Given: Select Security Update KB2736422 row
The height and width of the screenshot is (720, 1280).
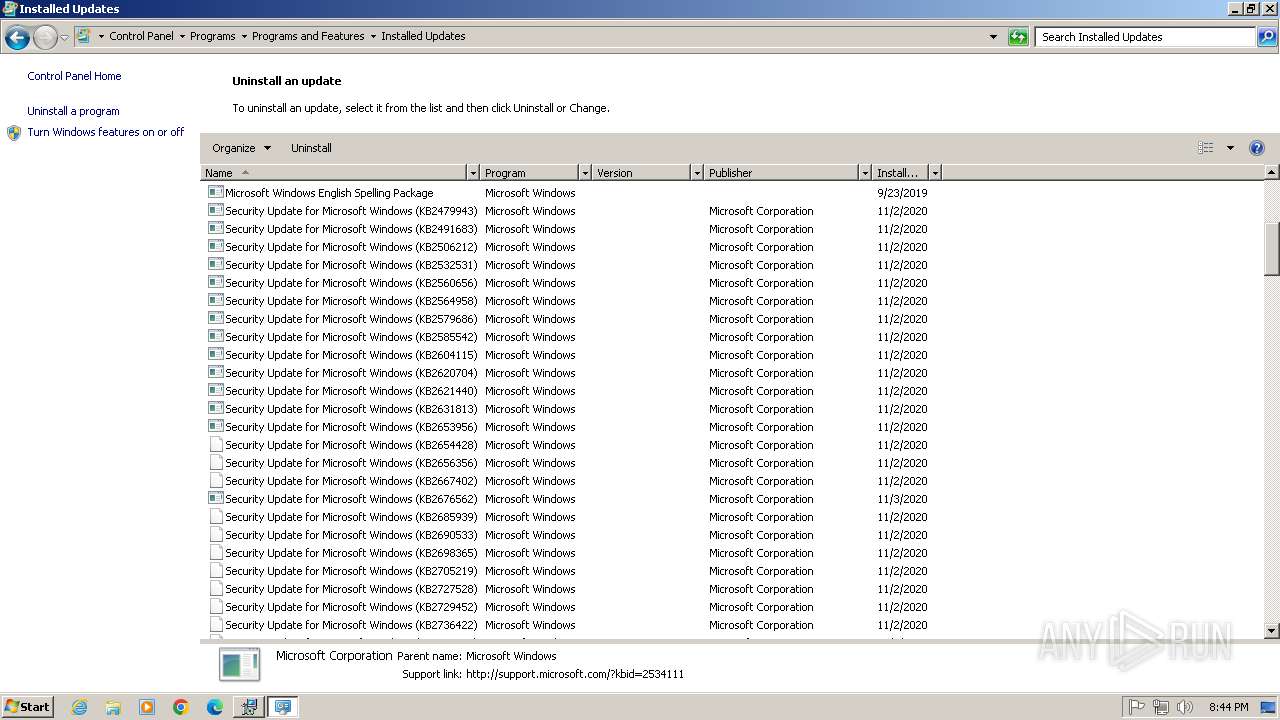Looking at the screenshot, I should click(x=568, y=625).
